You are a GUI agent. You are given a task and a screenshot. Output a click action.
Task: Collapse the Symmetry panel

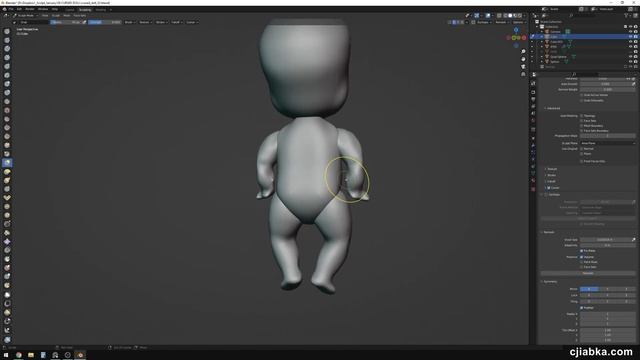(549, 282)
